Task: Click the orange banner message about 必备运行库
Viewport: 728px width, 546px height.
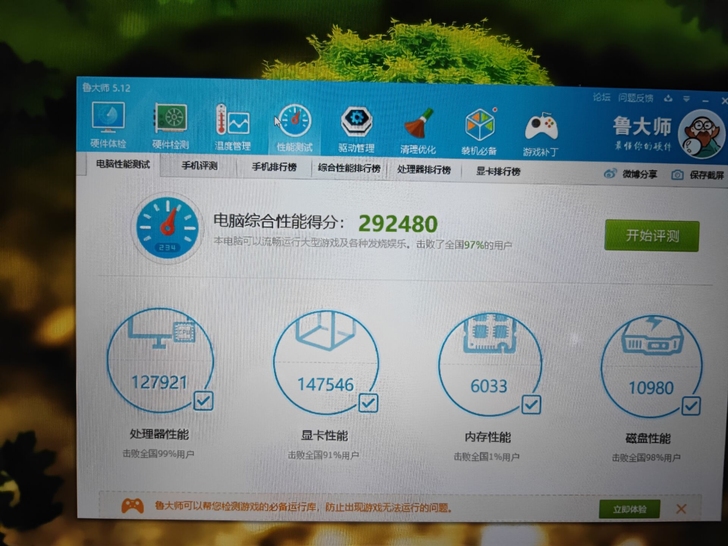Action: click(x=303, y=507)
